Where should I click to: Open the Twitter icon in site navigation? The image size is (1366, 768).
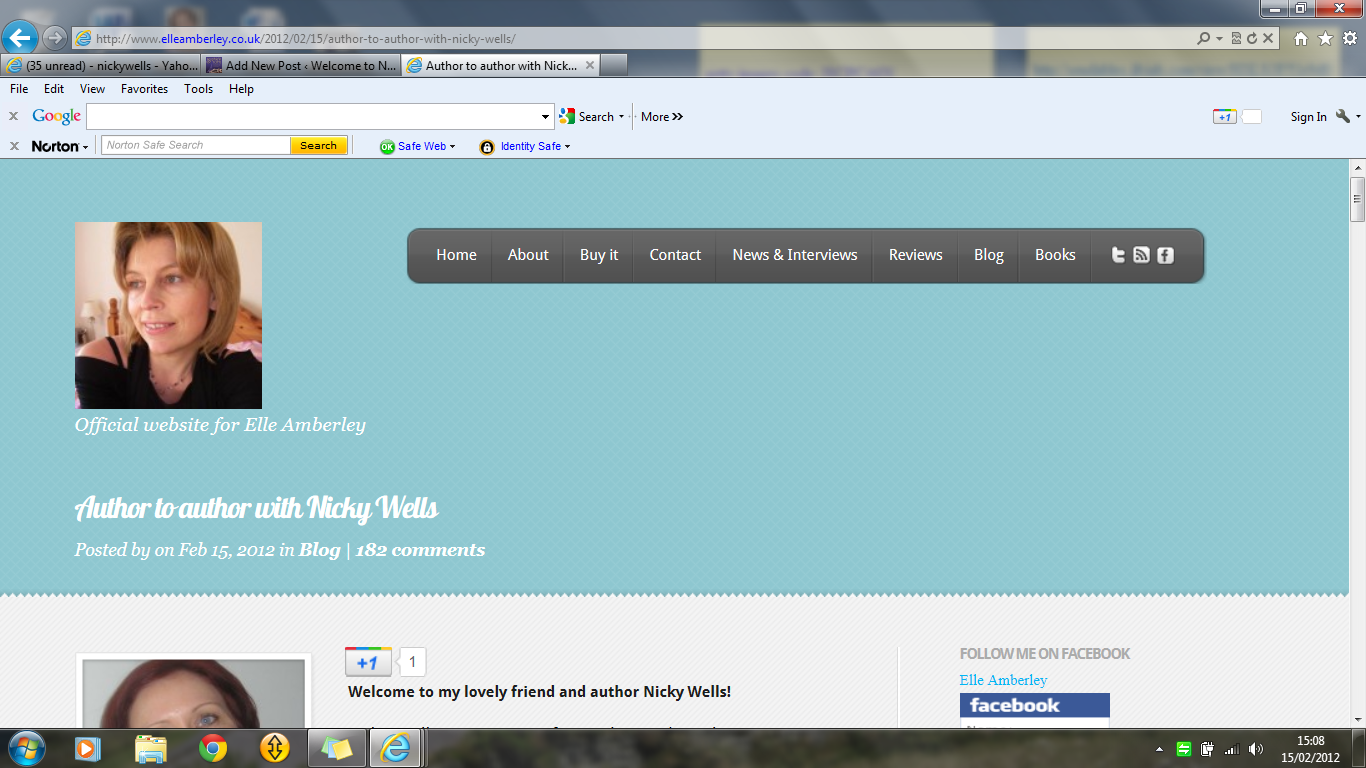coord(1118,255)
